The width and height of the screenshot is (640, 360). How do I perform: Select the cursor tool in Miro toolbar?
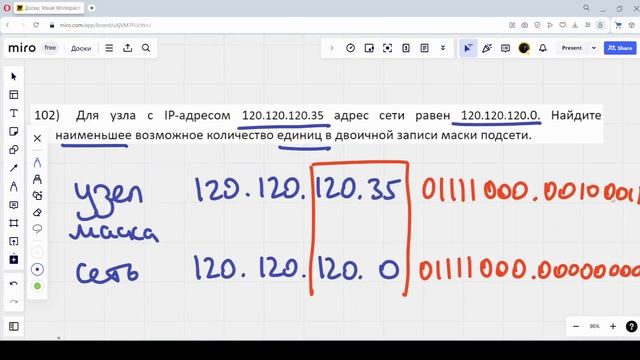coord(13,76)
